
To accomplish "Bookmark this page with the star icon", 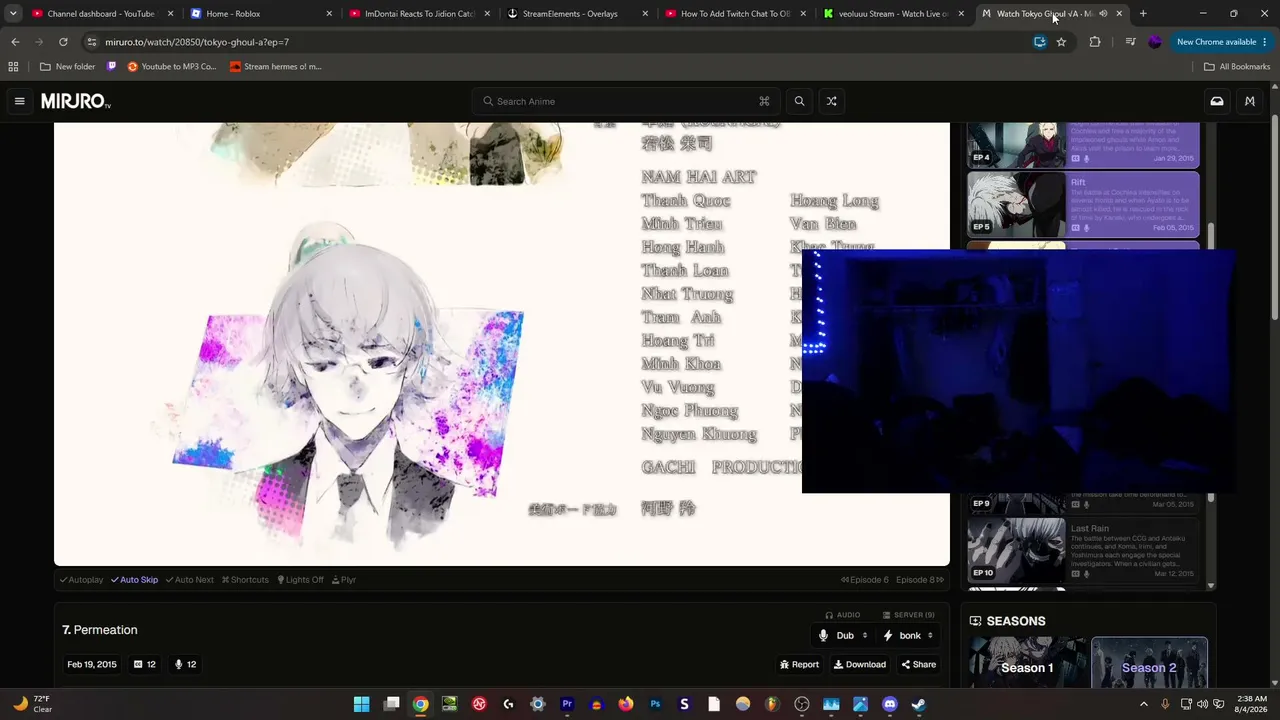I will pyautogui.click(x=1061, y=42).
